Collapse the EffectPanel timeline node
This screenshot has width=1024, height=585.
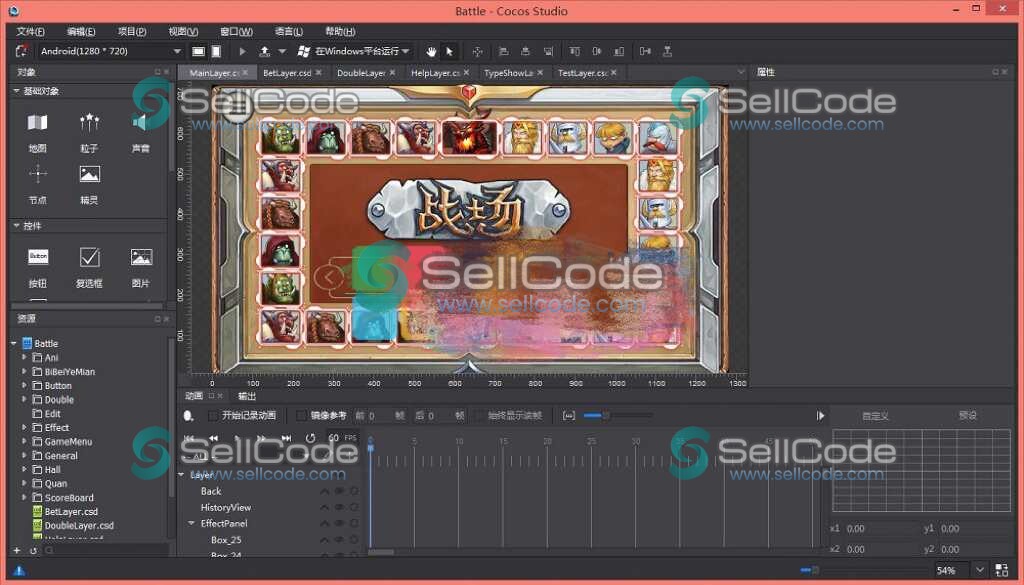pyautogui.click(x=191, y=523)
